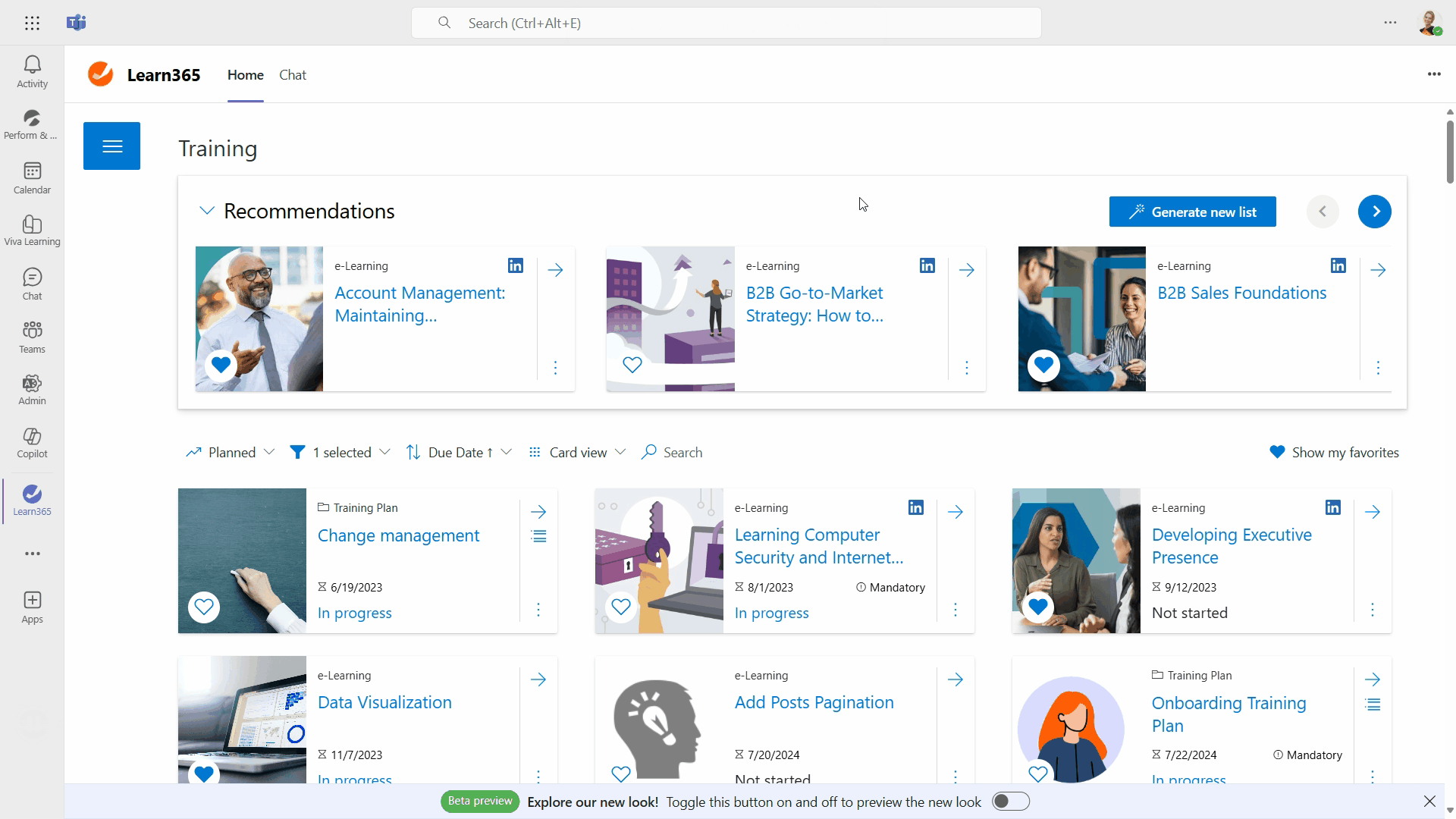Favorite Change management heart
The height and width of the screenshot is (819, 1456).
tap(204, 607)
